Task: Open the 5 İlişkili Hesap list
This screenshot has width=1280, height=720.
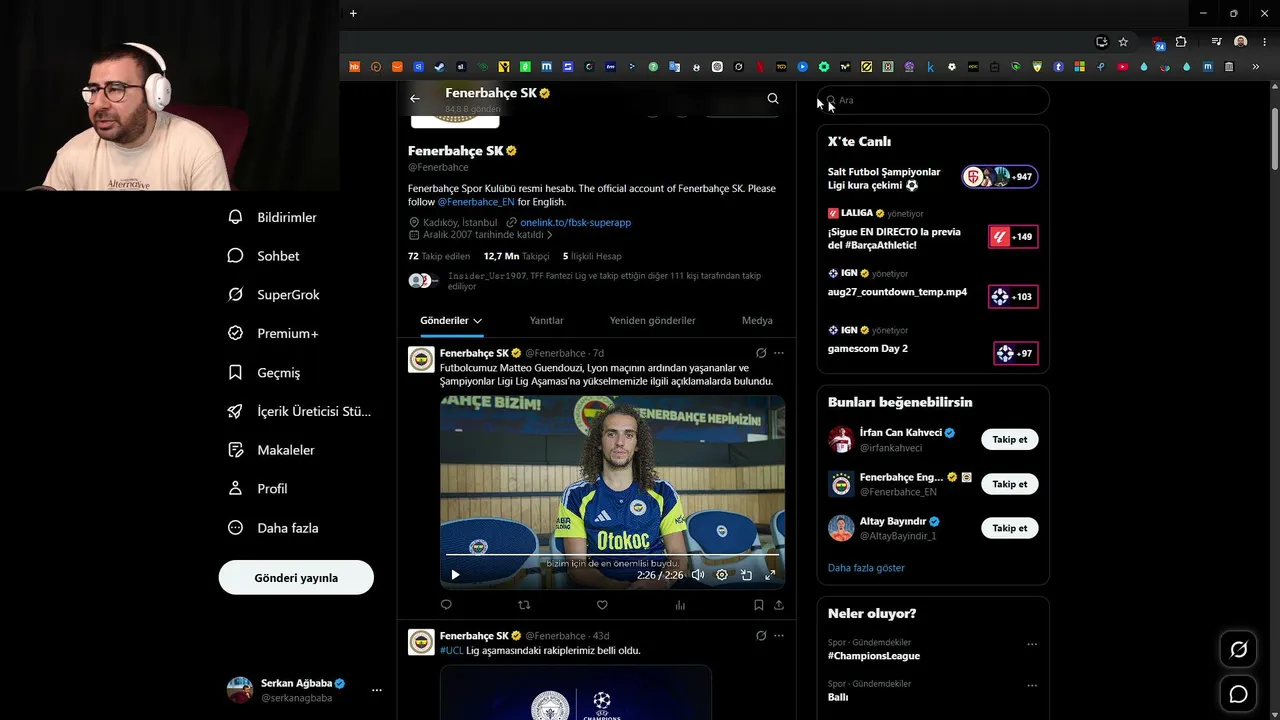Action: click(592, 256)
